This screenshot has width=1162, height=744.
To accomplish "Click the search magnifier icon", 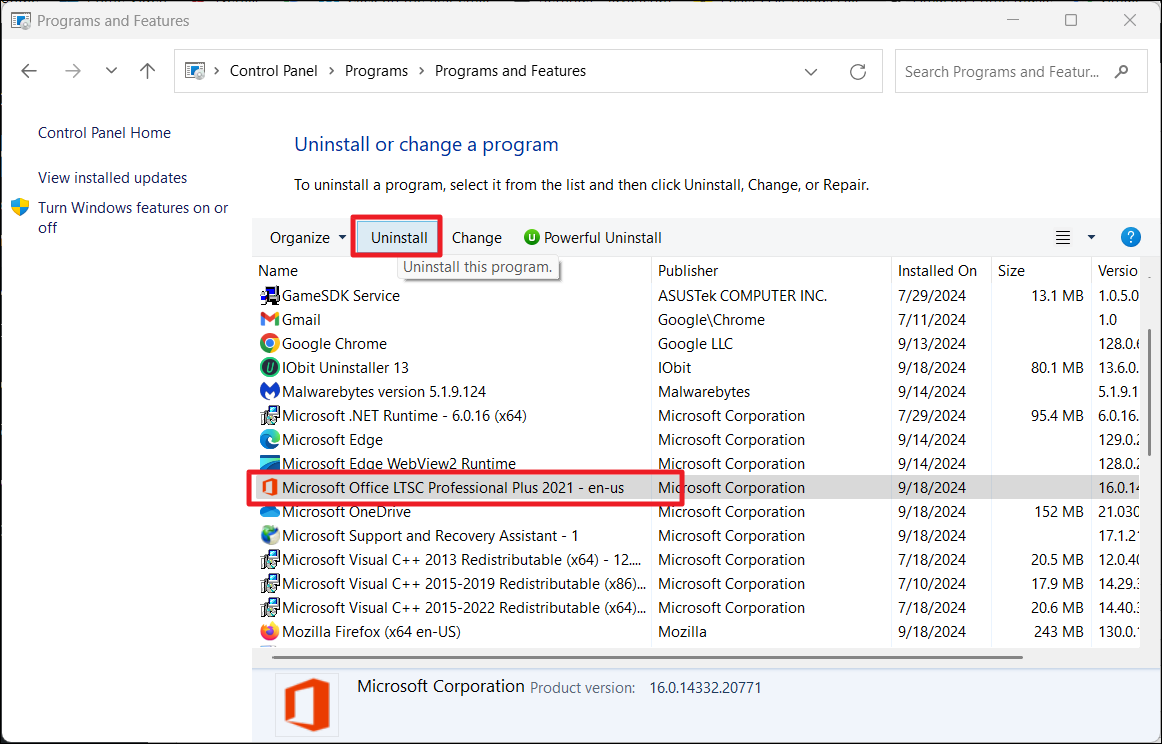I will (1122, 72).
